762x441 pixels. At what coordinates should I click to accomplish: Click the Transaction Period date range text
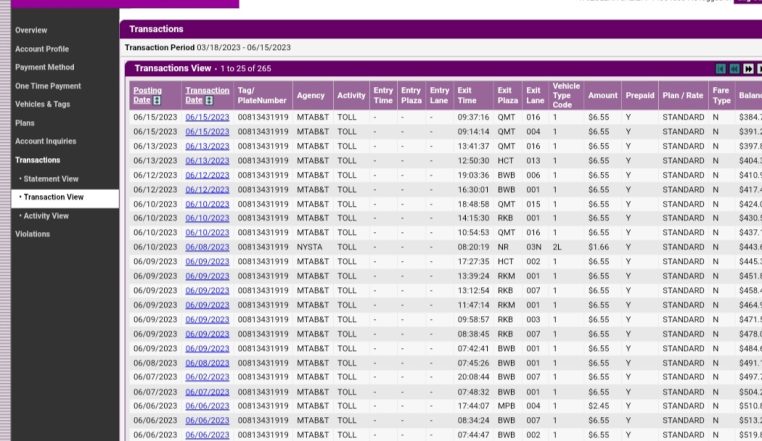coord(243,48)
